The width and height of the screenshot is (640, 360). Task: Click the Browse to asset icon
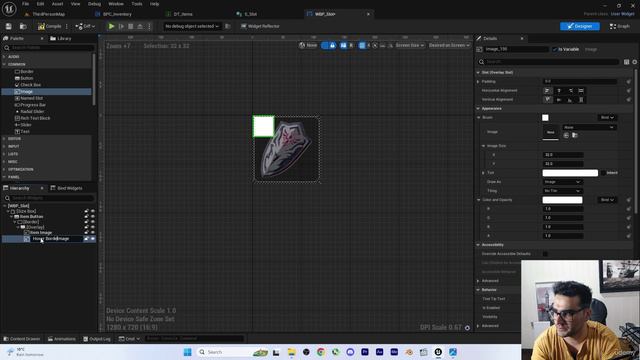tap(23, 26)
